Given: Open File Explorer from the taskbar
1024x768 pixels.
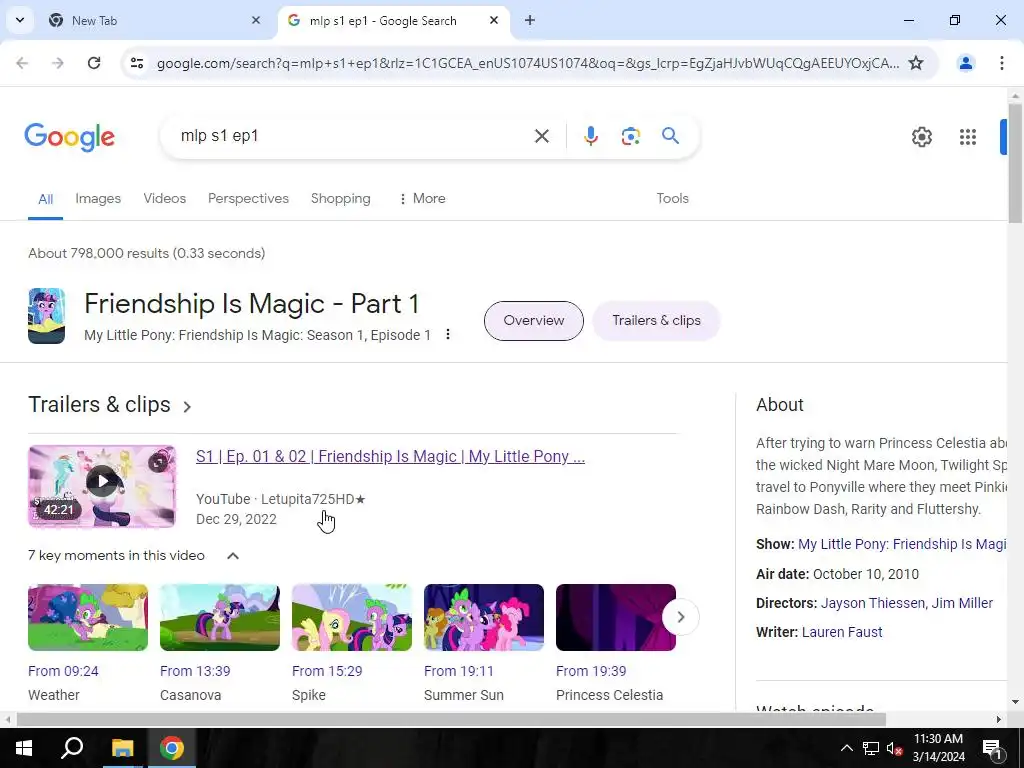Looking at the screenshot, I should 122,748.
